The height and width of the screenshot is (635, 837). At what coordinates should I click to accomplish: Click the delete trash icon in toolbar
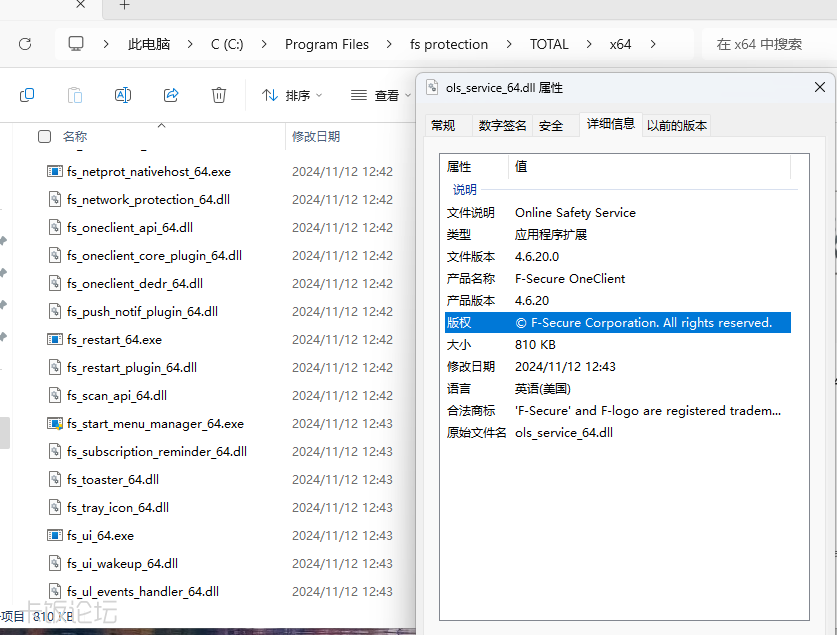[x=219, y=95]
